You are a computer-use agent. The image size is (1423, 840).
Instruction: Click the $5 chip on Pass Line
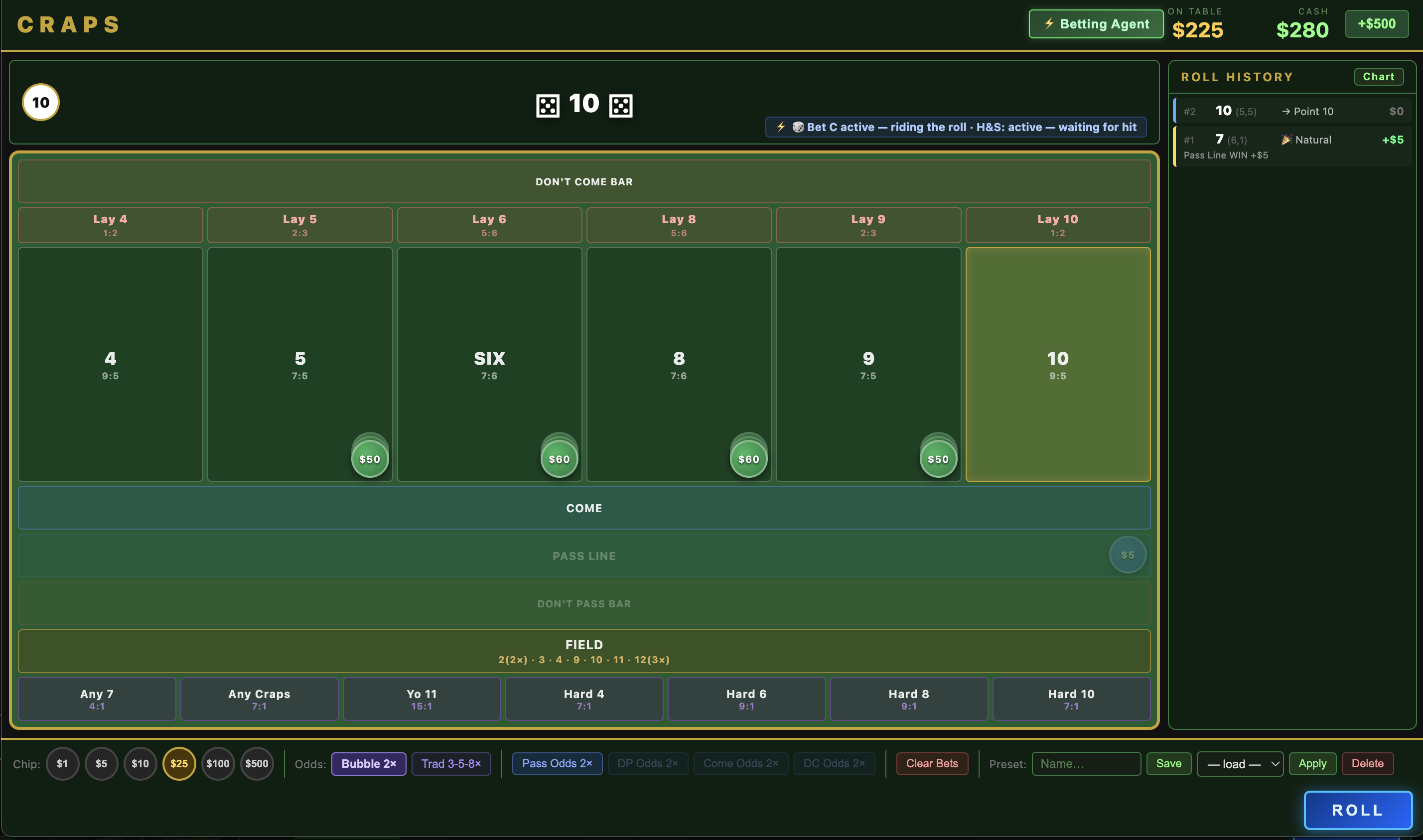point(1128,555)
